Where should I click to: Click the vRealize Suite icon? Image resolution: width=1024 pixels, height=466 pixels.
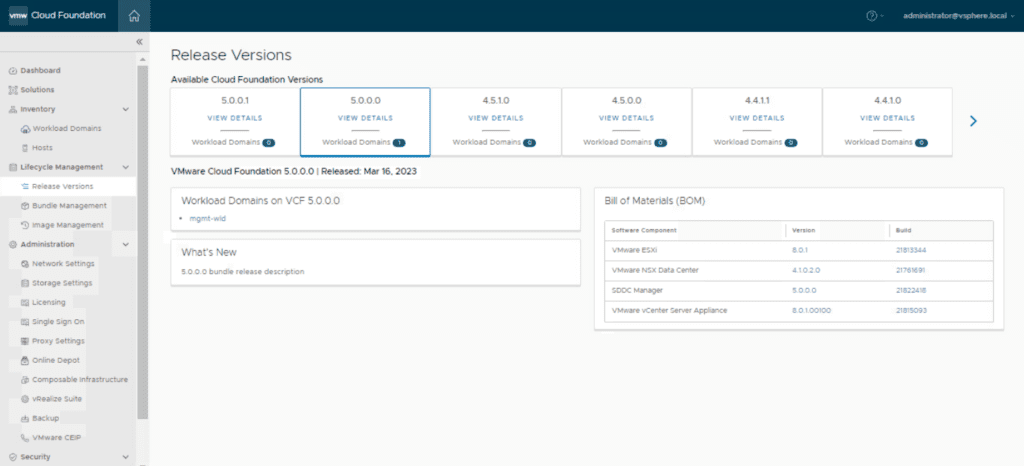(x=25, y=399)
